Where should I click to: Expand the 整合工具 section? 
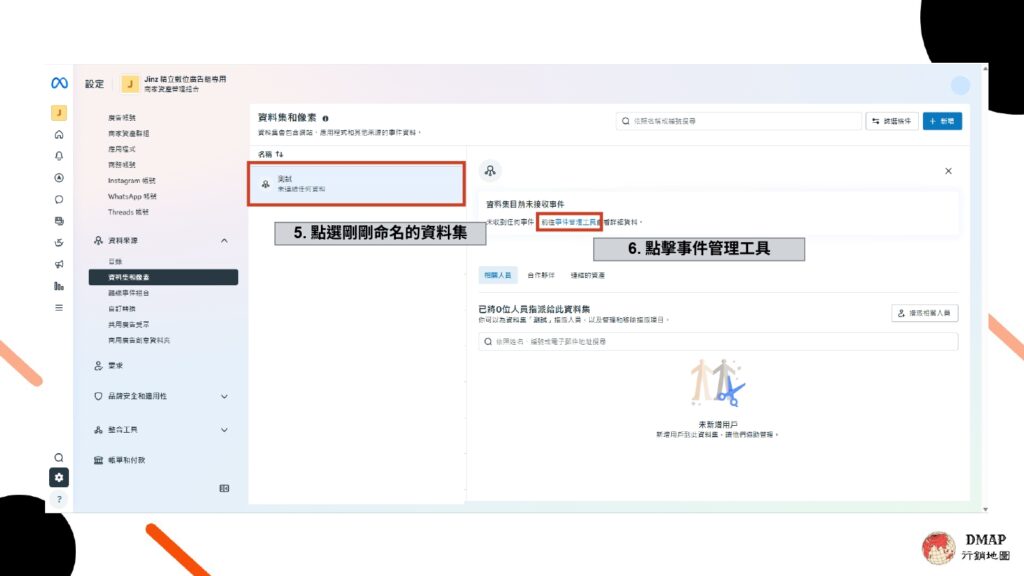(224, 430)
